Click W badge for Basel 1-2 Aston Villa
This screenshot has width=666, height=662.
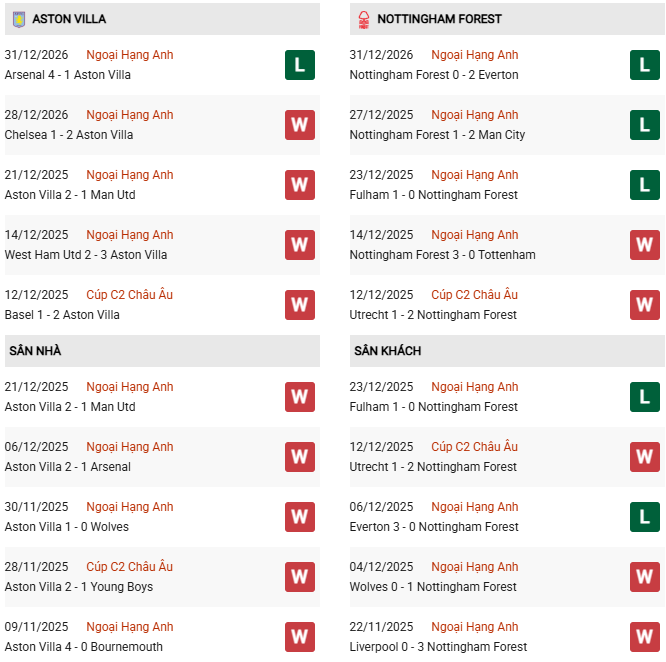coord(300,305)
